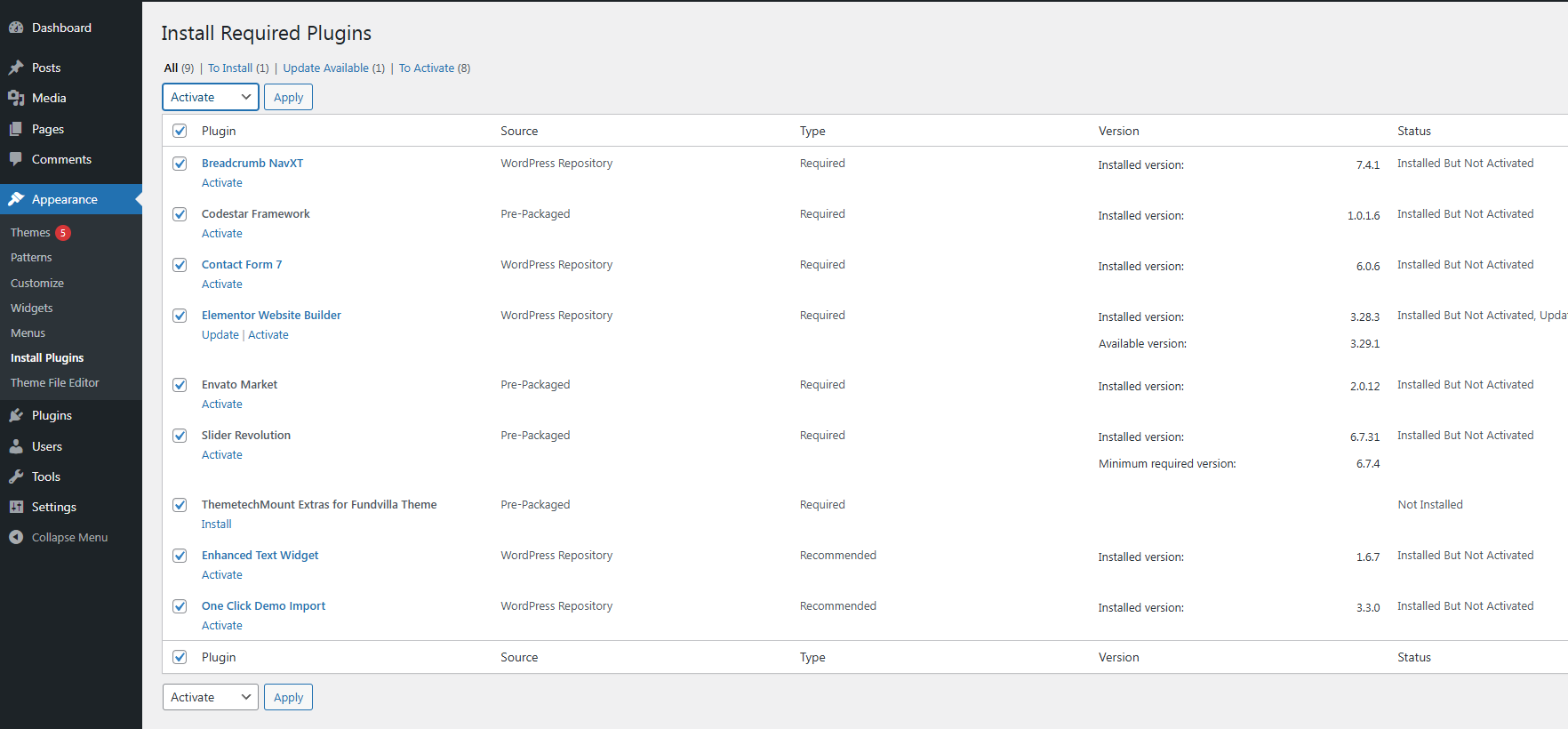Click the Collapse Menu arrow icon
Image resolution: width=1568 pixels, height=729 pixels.
click(x=16, y=537)
